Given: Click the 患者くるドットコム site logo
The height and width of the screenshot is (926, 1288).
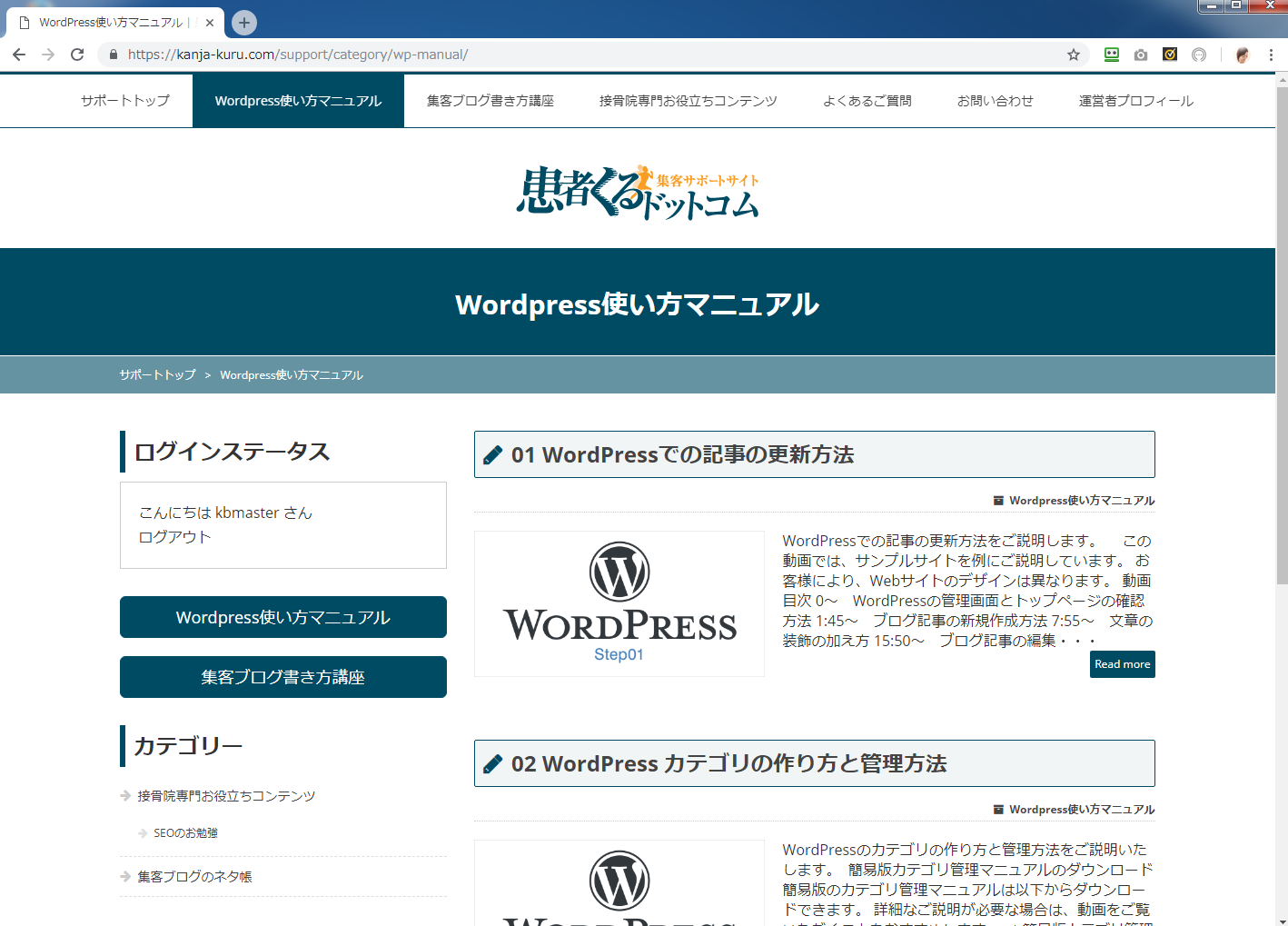Looking at the screenshot, I should coord(638,192).
